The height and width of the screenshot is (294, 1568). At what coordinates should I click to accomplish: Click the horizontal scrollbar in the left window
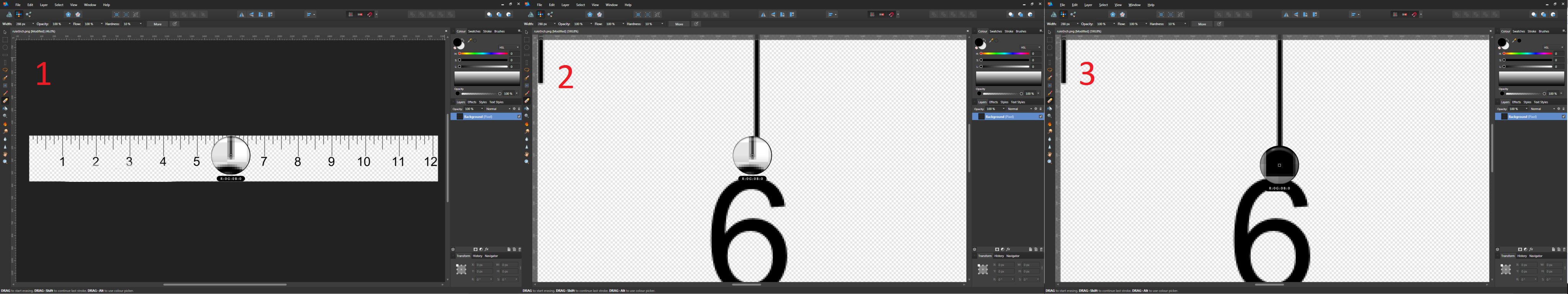click(x=225, y=284)
